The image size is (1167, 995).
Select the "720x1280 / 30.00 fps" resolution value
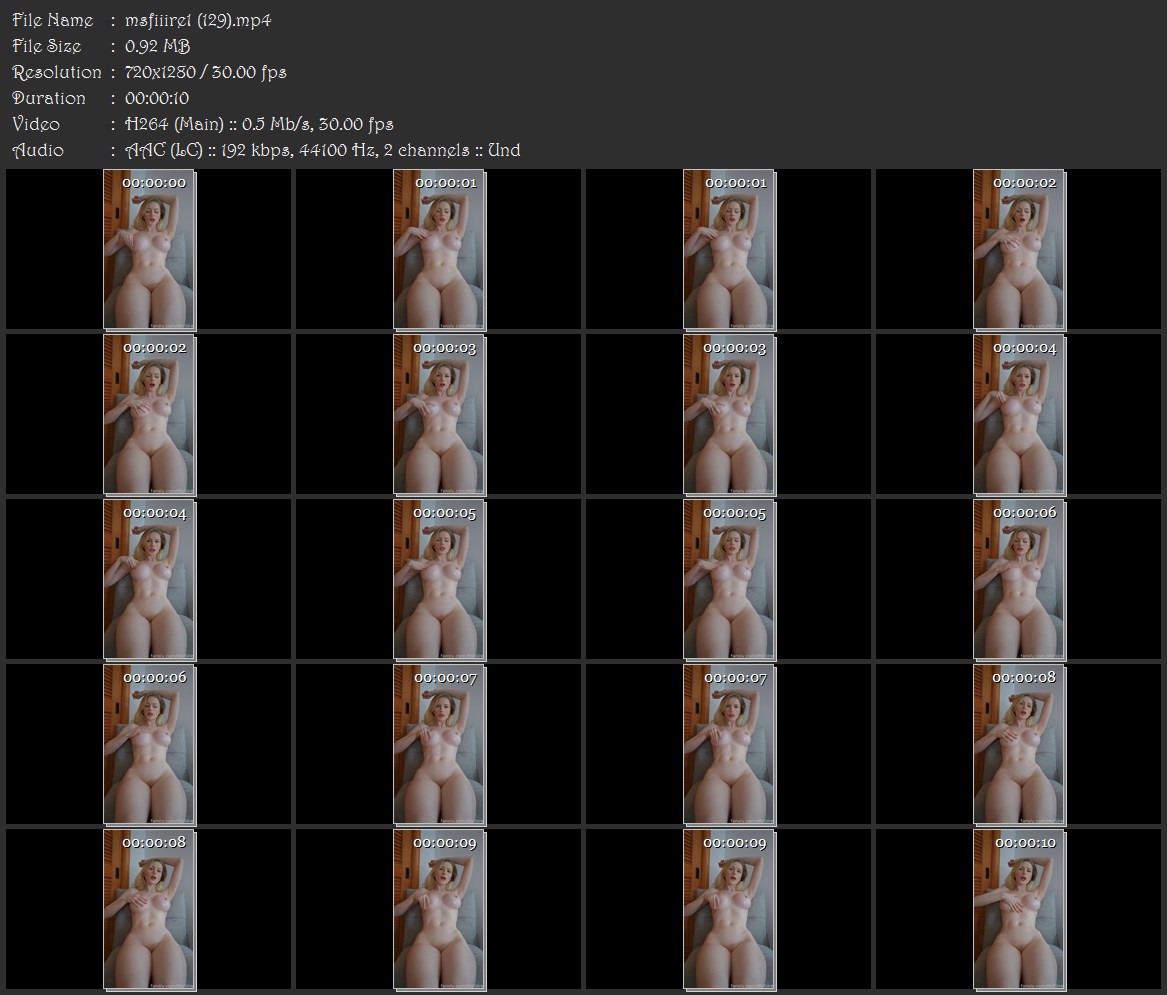click(205, 72)
